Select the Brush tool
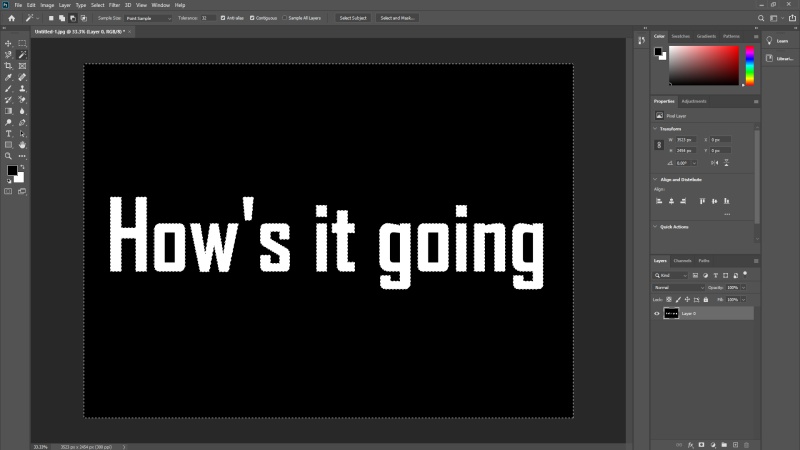The width and height of the screenshot is (800, 450). click(x=8, y=89)
